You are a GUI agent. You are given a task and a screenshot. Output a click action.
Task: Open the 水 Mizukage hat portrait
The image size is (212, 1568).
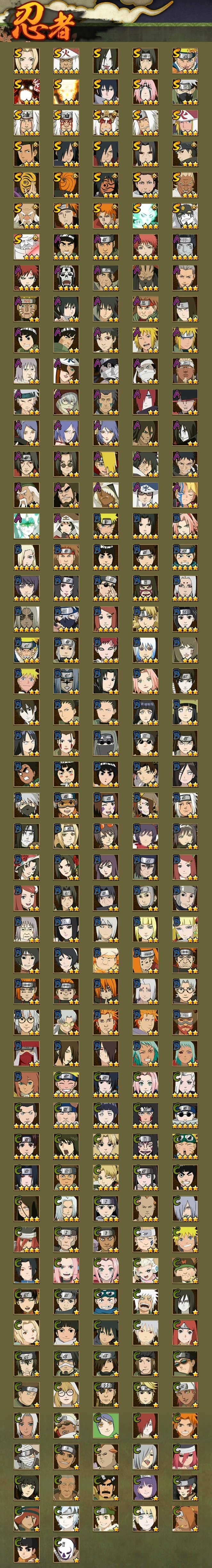coord(145,495)
